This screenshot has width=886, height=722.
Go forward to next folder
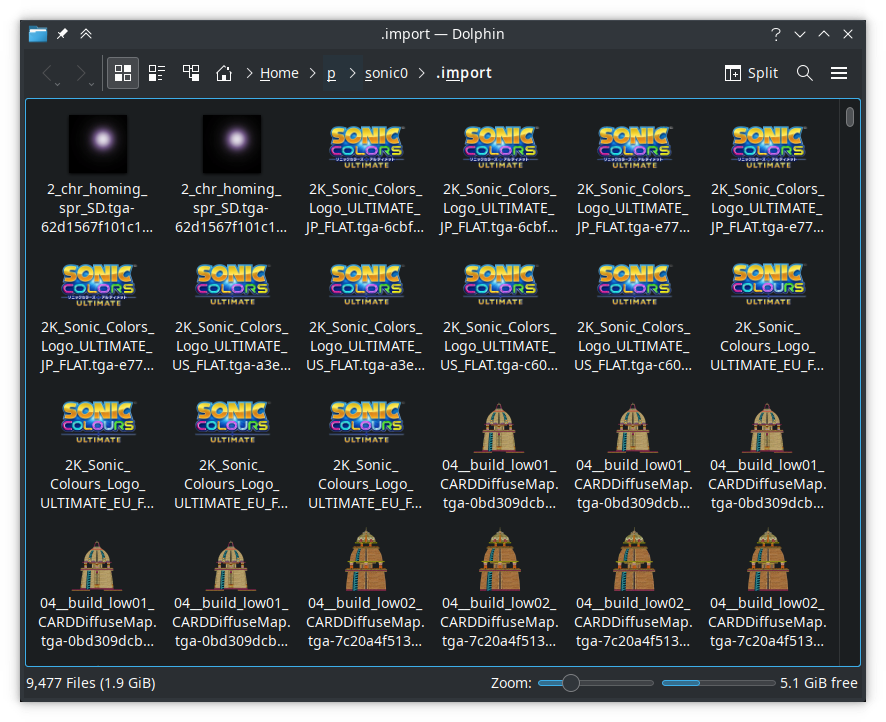(83, 73)
